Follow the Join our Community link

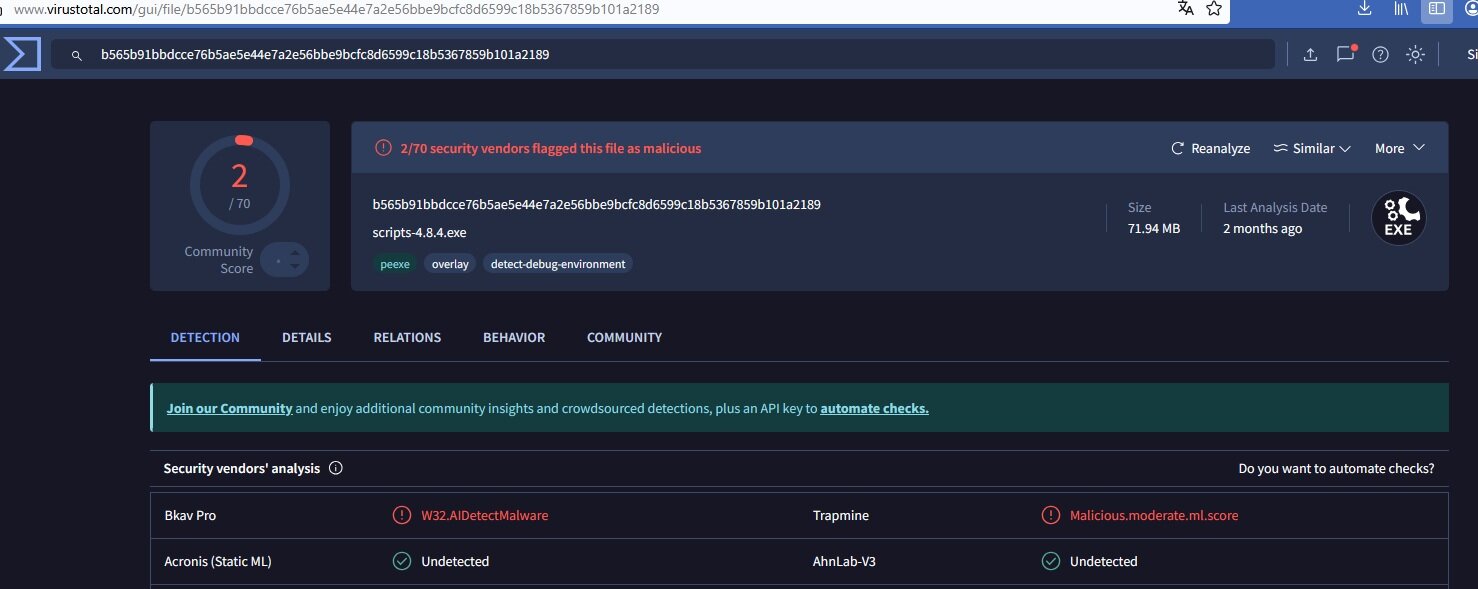229,408
